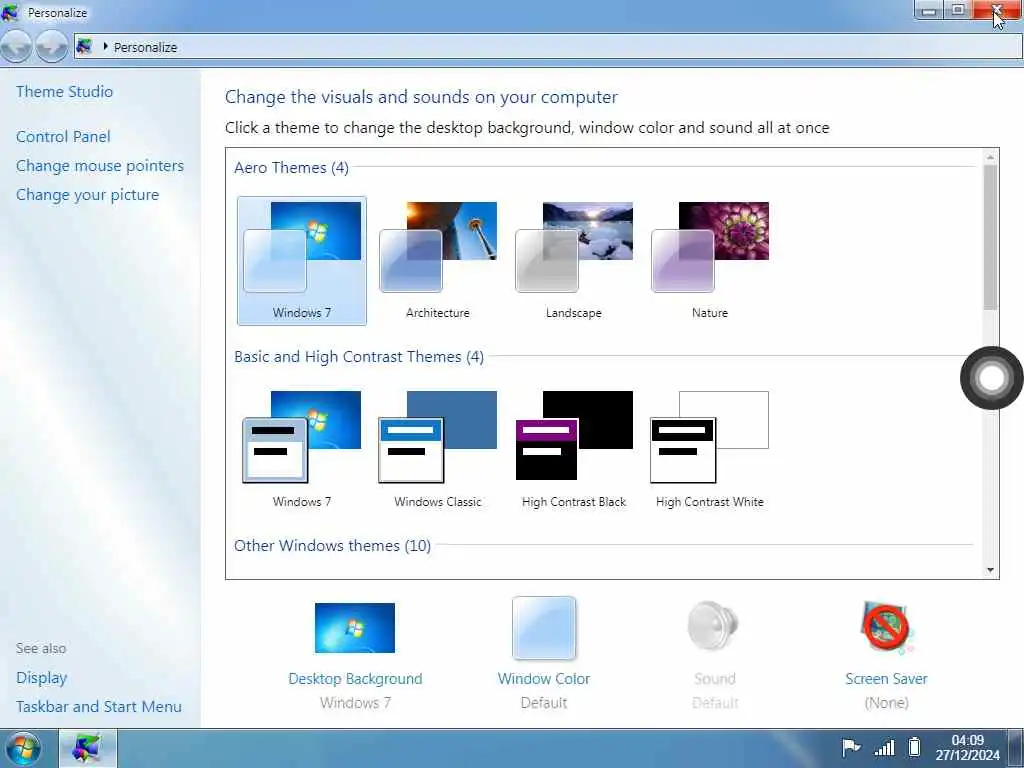Select the Windows 7 Aero theme
Image resolution: width=1024 pixels, height=768 pixels.
tap(302, 261)
